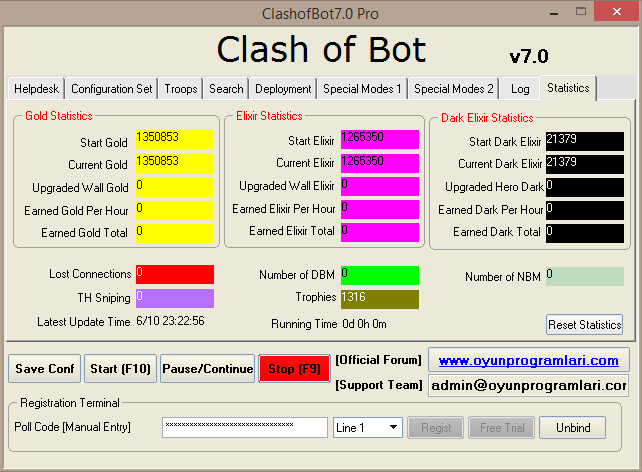Open the Line 1 dropdown
Viewport: 642px width, 472px height.
[x=368, y=428]
